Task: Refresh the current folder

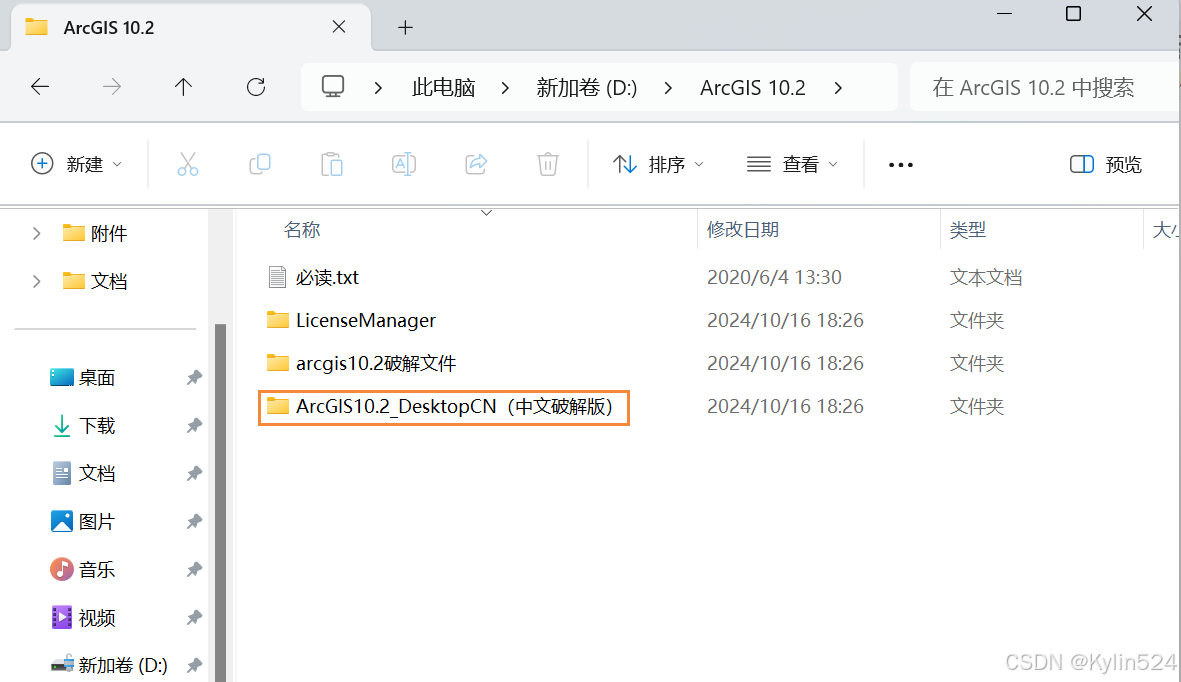Action: 256,87
